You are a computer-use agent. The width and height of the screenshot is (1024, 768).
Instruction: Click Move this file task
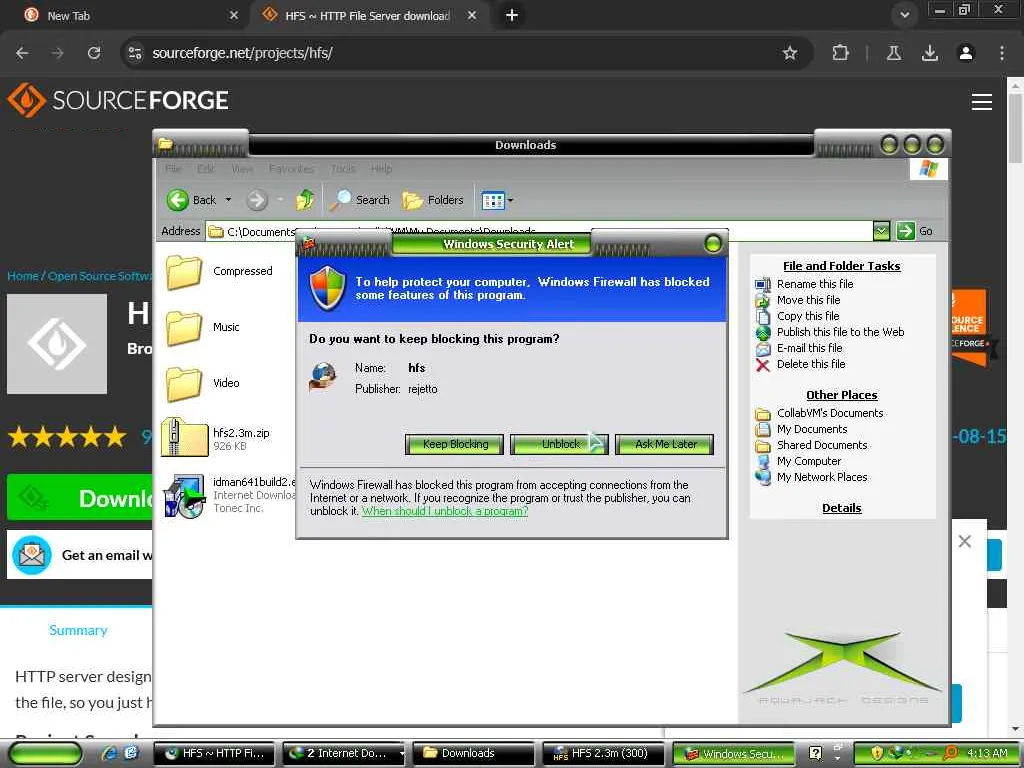click(x=808, y=300)
